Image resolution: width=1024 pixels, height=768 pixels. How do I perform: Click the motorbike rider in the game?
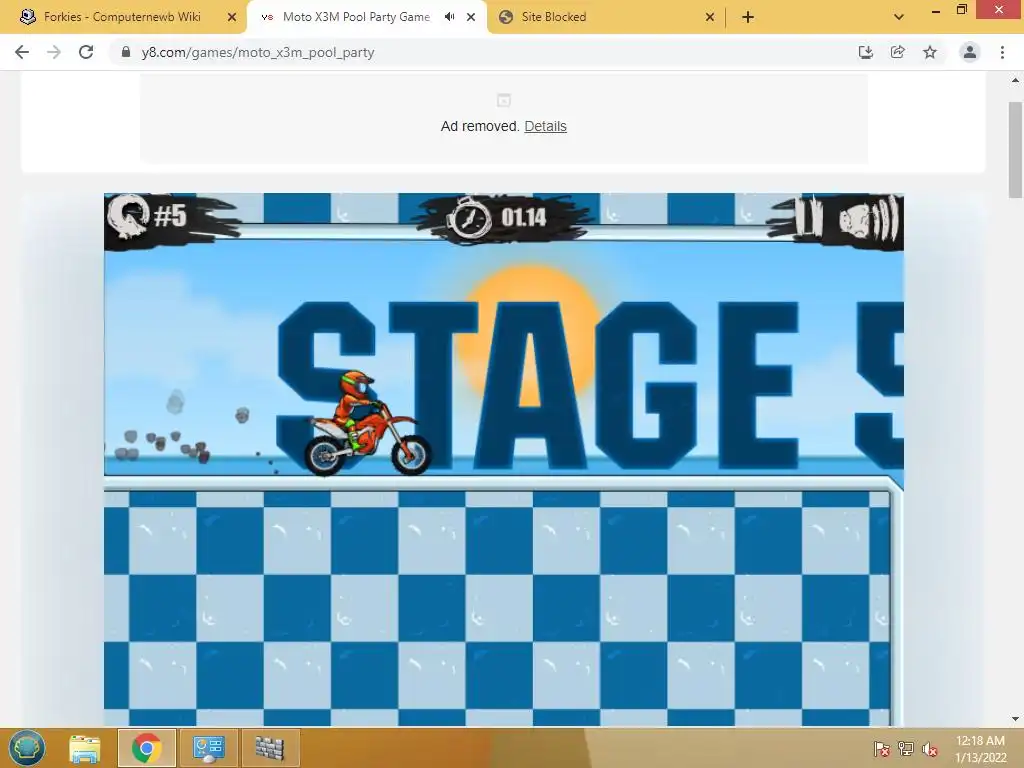click(367, 423)
